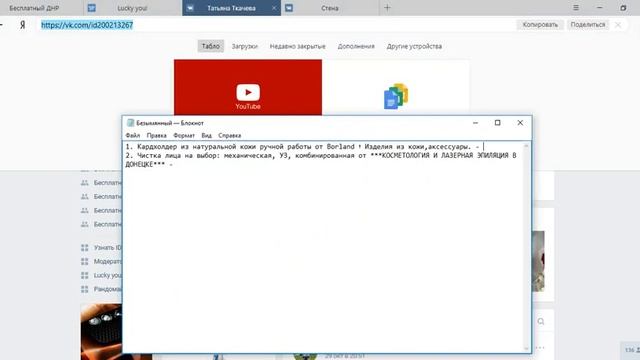Image resolution: width=640 pixels, height=360 pixels.
Task: Click the Yandex 'Я' icon
Action: (x=22, y=25)
